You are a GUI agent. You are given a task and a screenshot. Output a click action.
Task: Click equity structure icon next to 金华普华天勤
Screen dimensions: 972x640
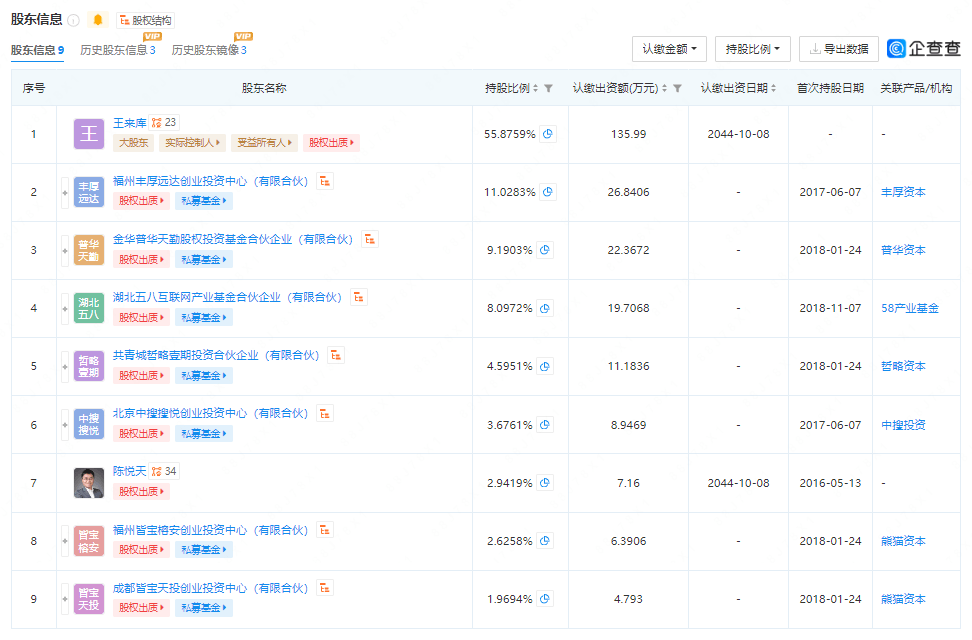pyautogui.click(x=370, y=239)
